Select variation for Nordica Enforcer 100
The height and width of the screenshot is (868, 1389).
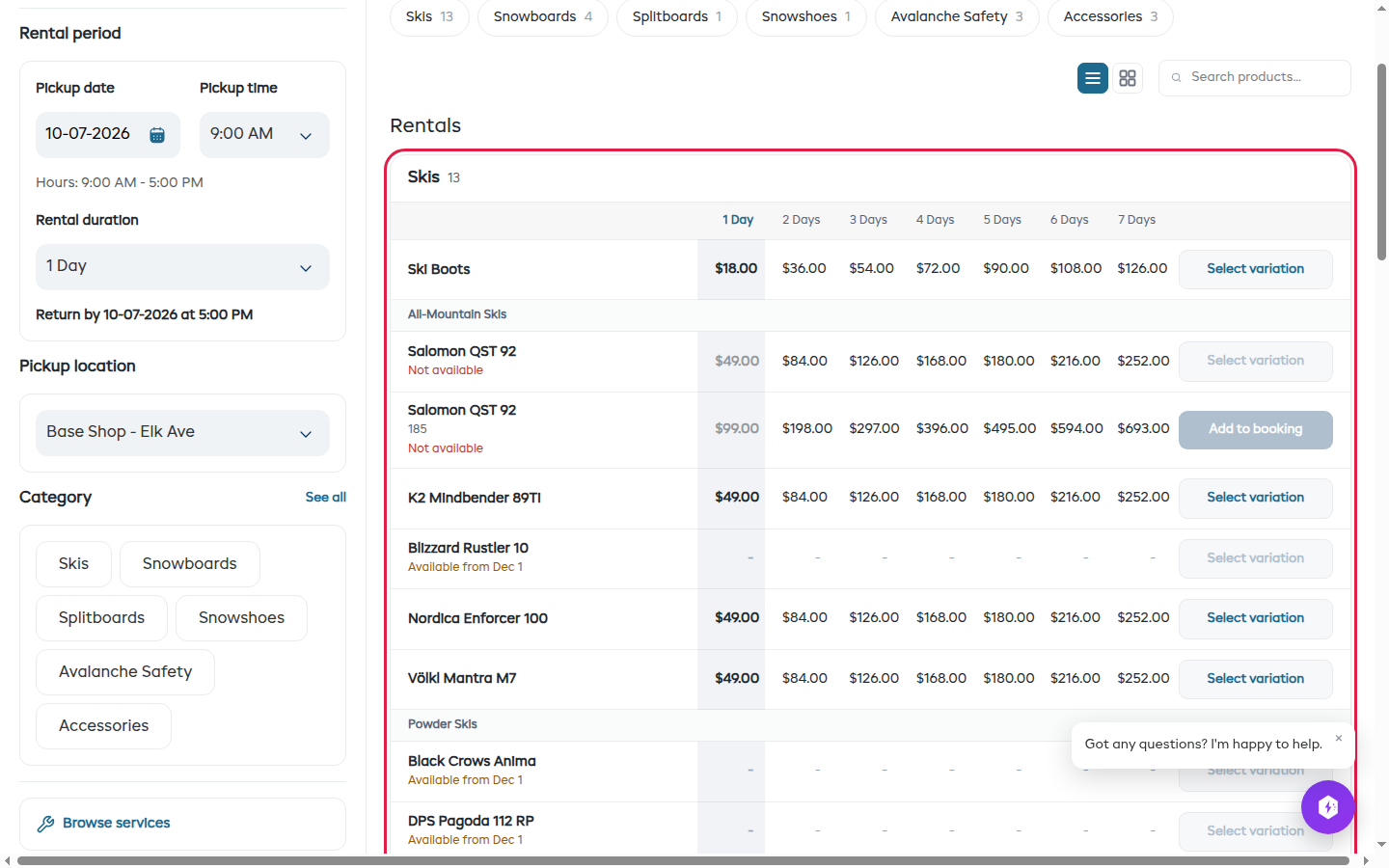click(1256, 619)
